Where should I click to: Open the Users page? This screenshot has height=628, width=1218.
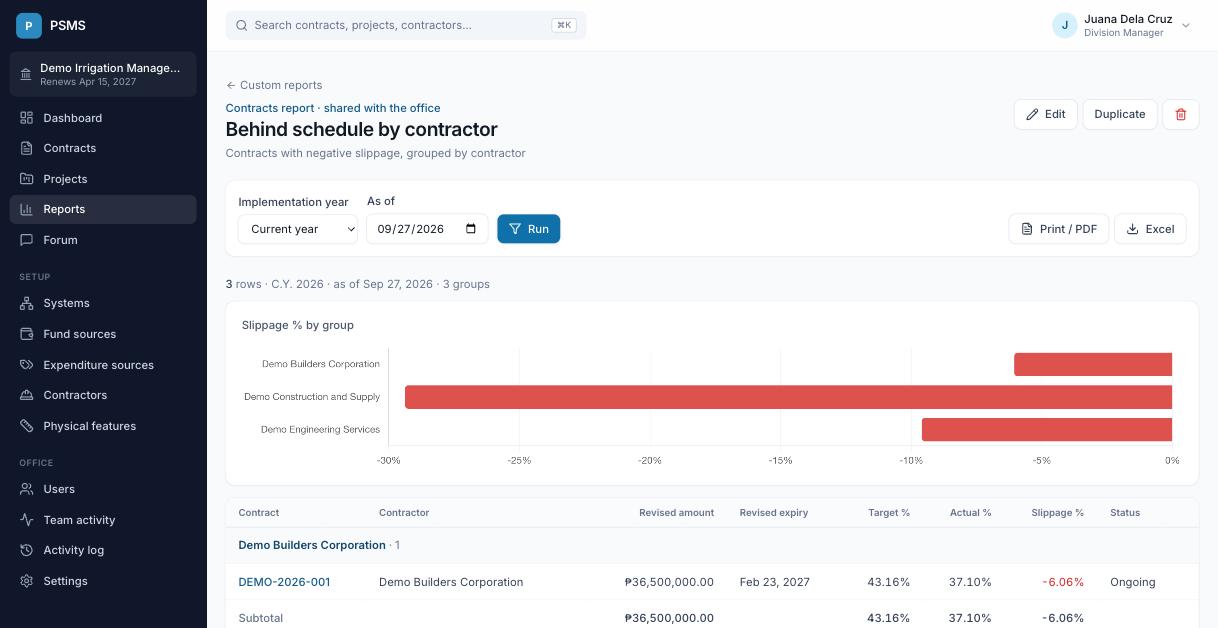[x=103, y=489]
